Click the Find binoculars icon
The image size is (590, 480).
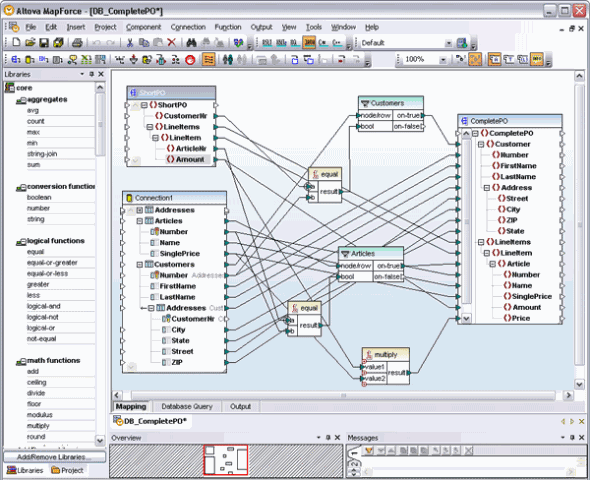(192, 42)
